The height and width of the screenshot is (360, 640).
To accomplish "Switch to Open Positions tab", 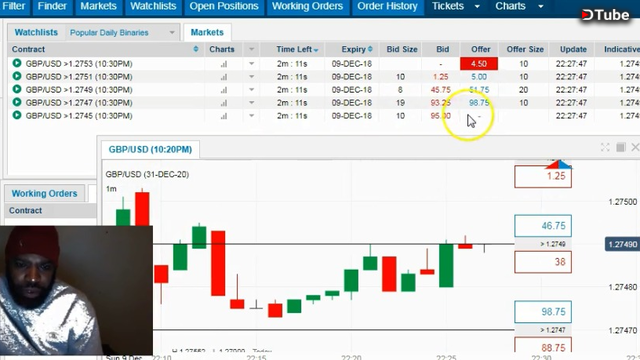I will click(x=224, y=7).
